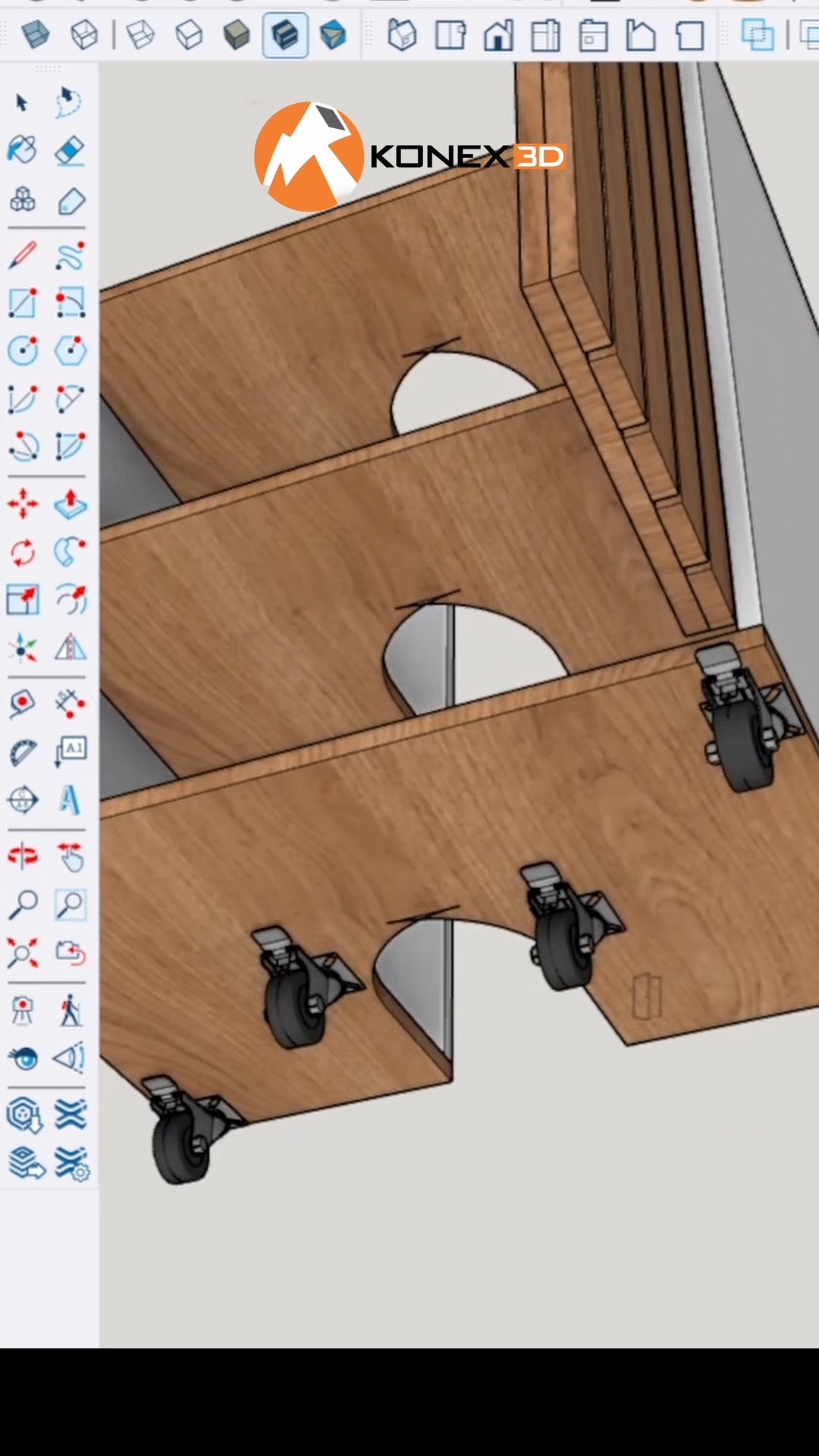
Task: Select the Move tool
Action: click(x=22, y=504)
